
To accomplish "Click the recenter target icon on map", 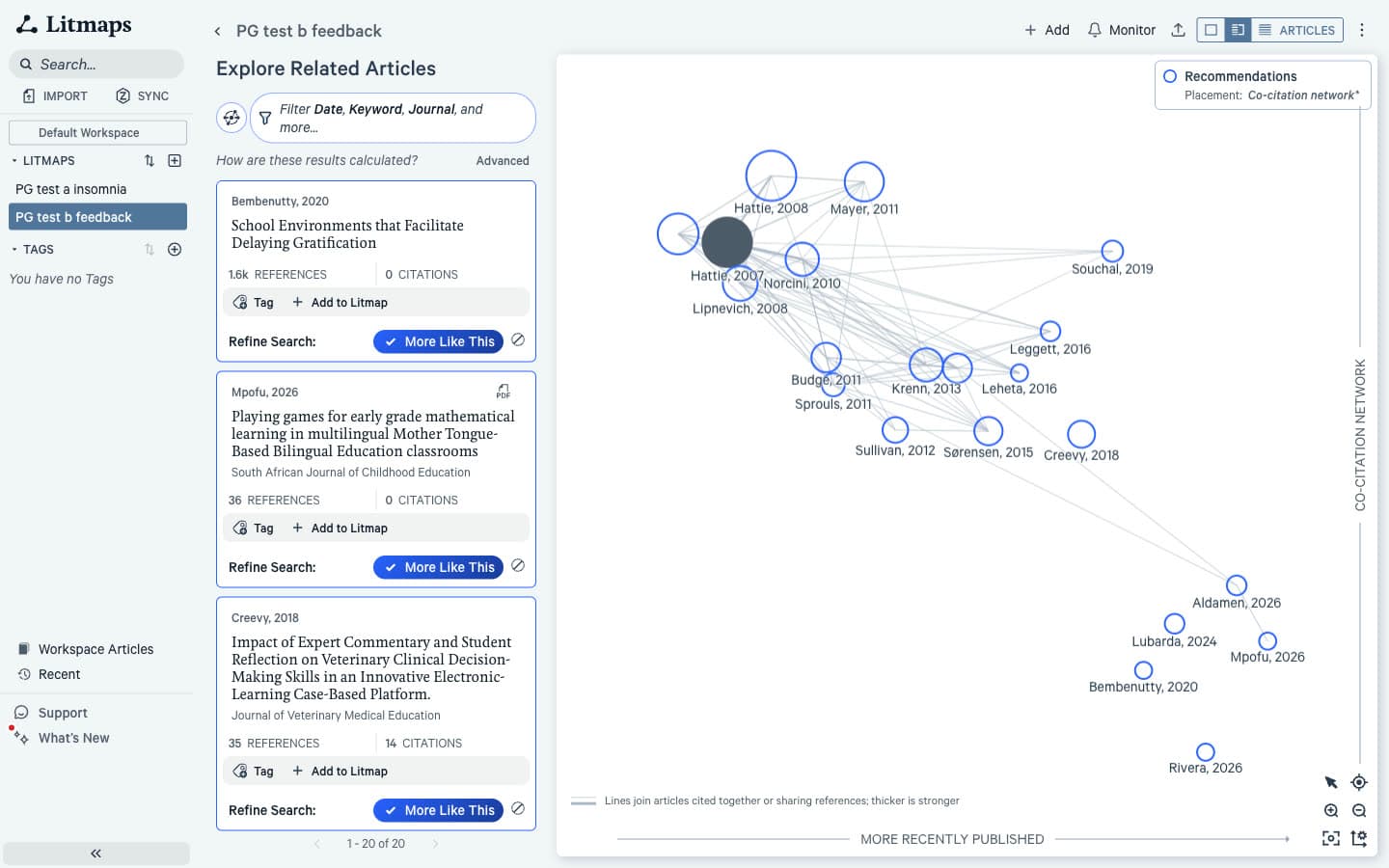I will click(1359, 782).
